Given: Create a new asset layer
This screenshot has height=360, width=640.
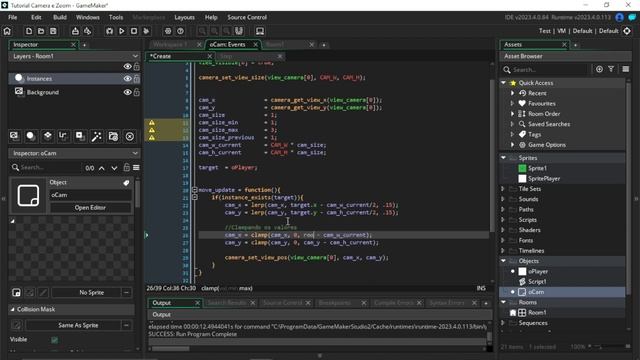Looking at the screenshot, I should 80,136.
